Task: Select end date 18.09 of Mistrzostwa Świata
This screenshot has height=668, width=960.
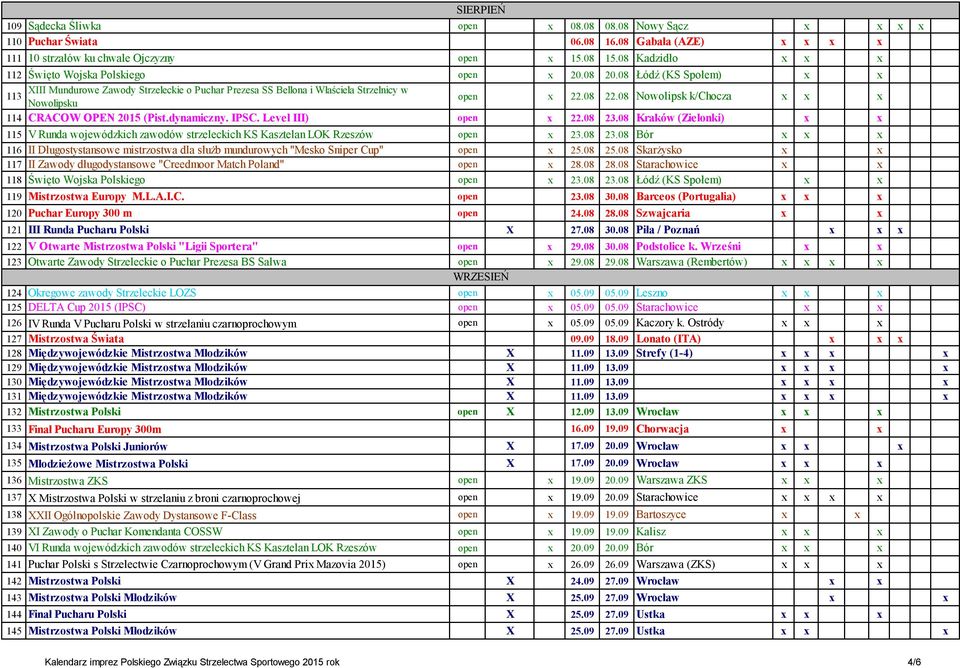Action: coord(617,339)
